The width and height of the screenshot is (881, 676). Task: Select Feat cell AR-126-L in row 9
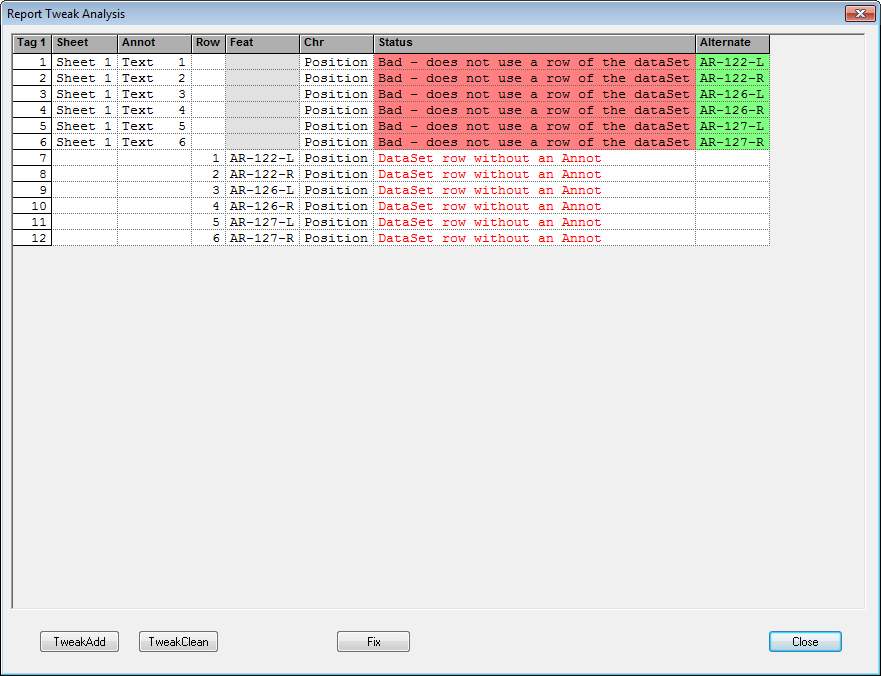(262, 190)
